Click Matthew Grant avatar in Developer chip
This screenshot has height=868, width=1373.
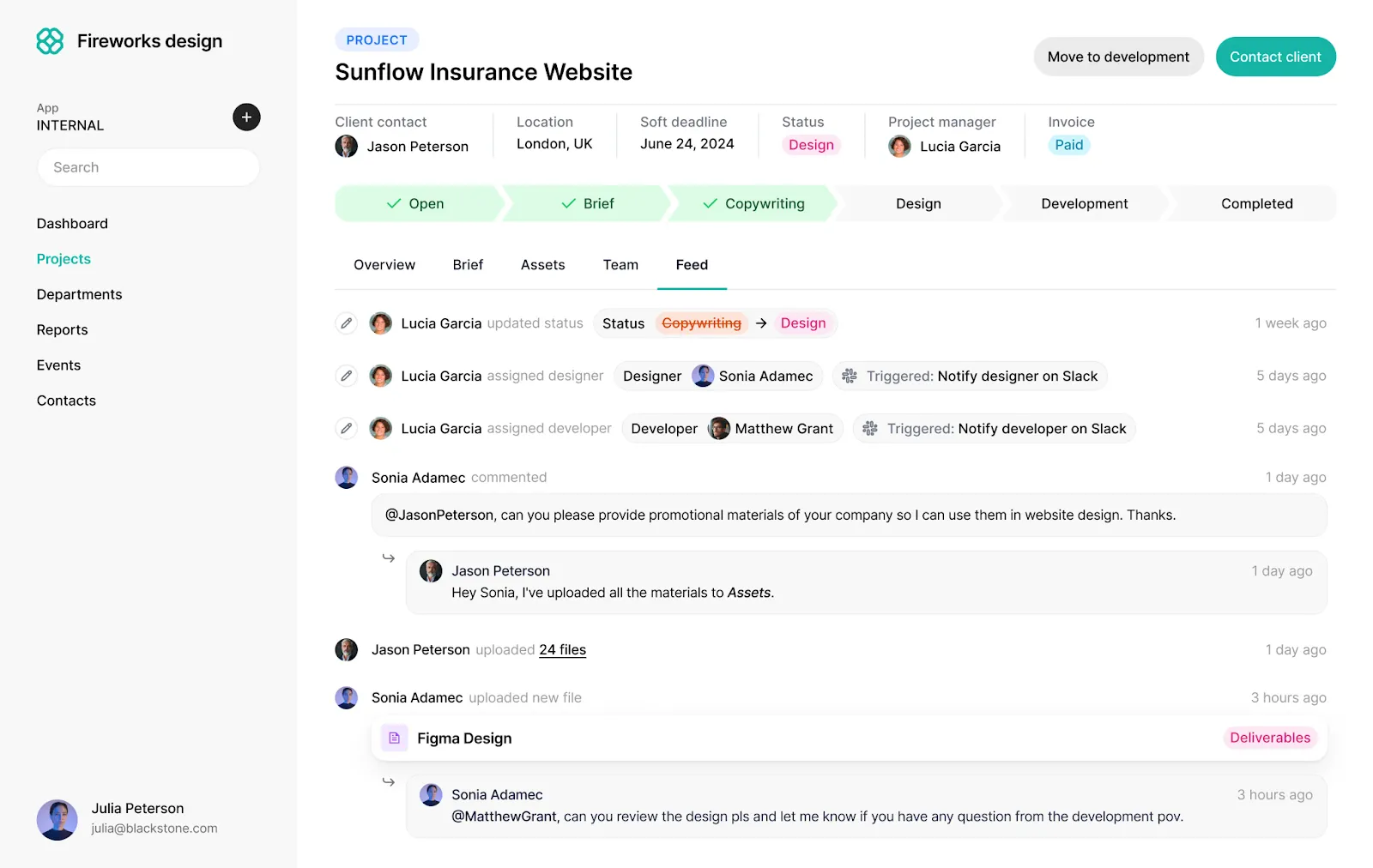(x=719, y=428)
